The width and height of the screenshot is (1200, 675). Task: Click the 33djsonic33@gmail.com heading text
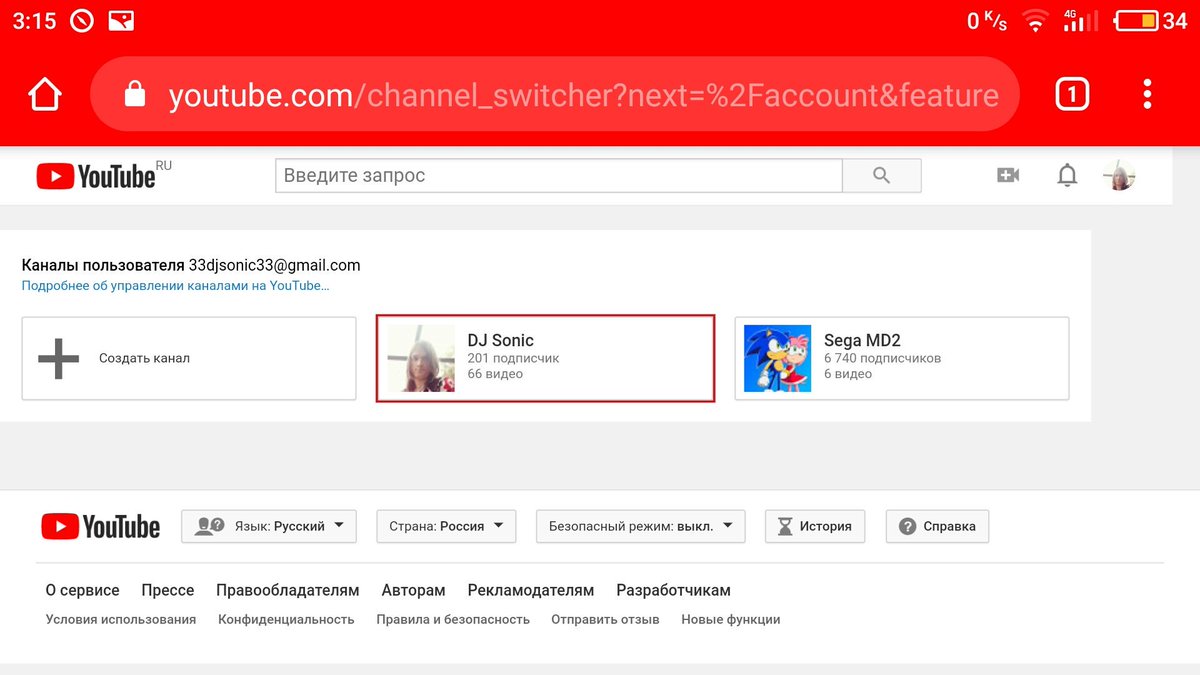click(275, 265)
